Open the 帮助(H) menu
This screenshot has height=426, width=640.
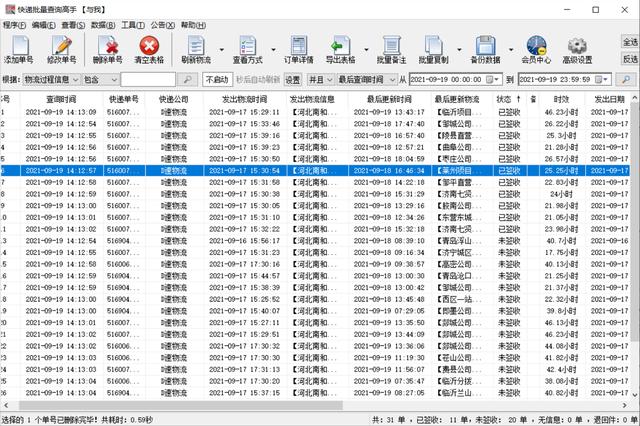(193, 25)
